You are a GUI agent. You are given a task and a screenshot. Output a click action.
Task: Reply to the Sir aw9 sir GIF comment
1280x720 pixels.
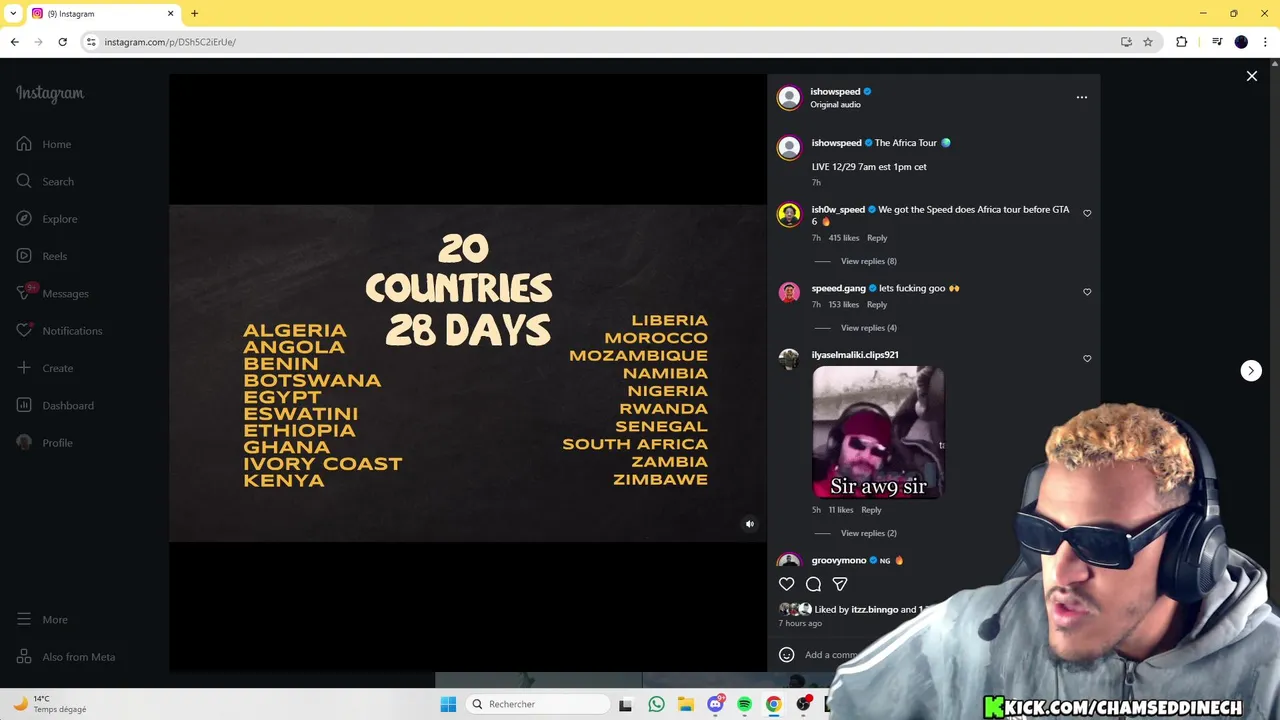point(871,510)
